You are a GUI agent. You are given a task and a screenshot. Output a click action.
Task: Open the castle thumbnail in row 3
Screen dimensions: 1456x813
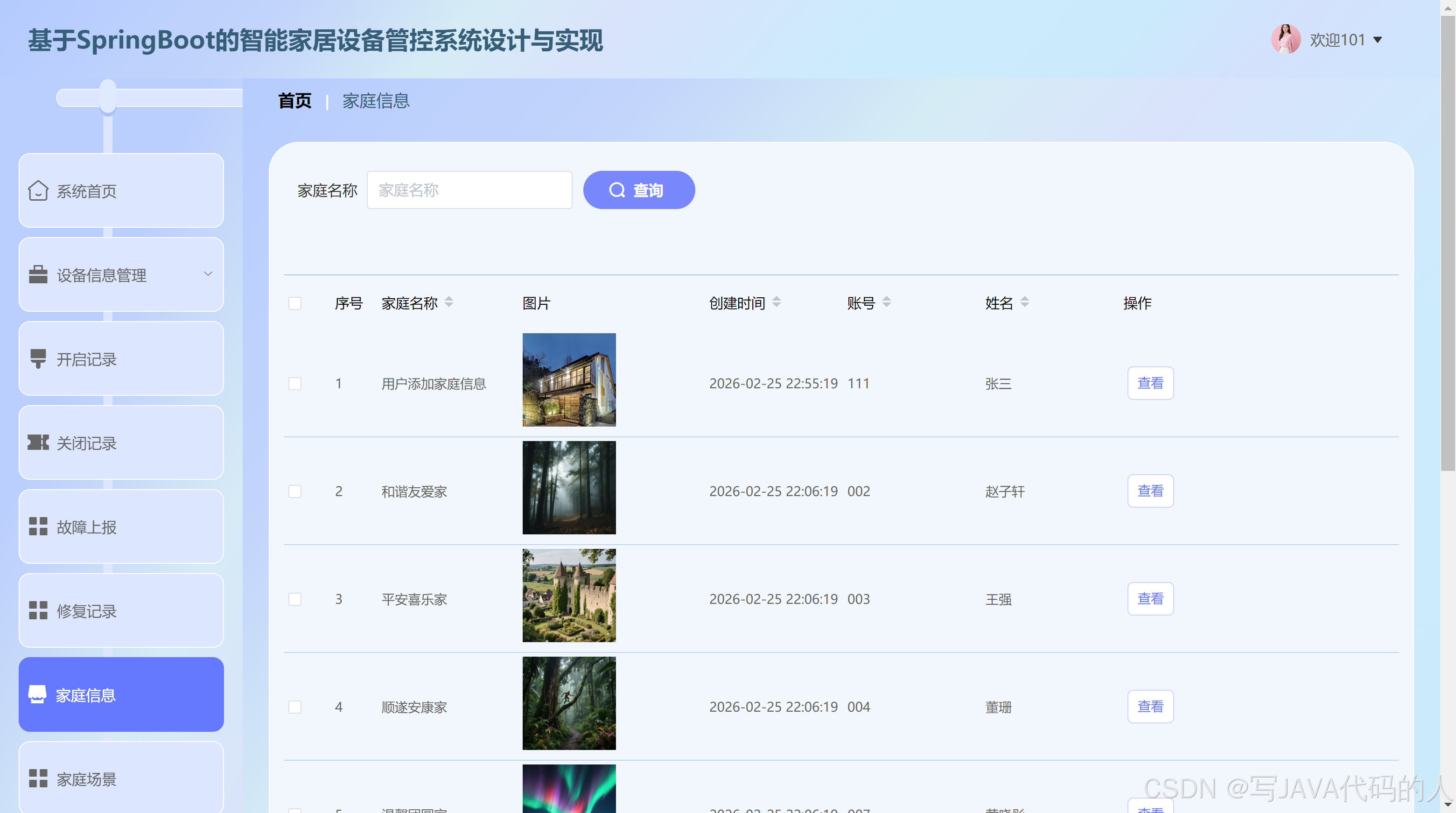coord(568,596)
